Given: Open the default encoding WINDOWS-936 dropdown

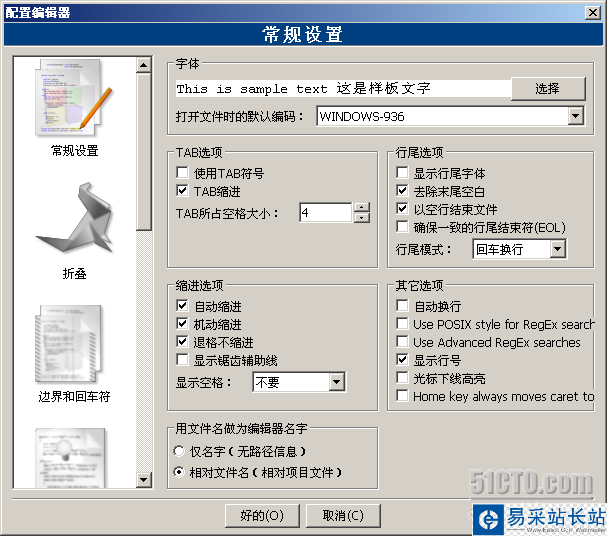Looking at the screenshot, I should (576, 116).
